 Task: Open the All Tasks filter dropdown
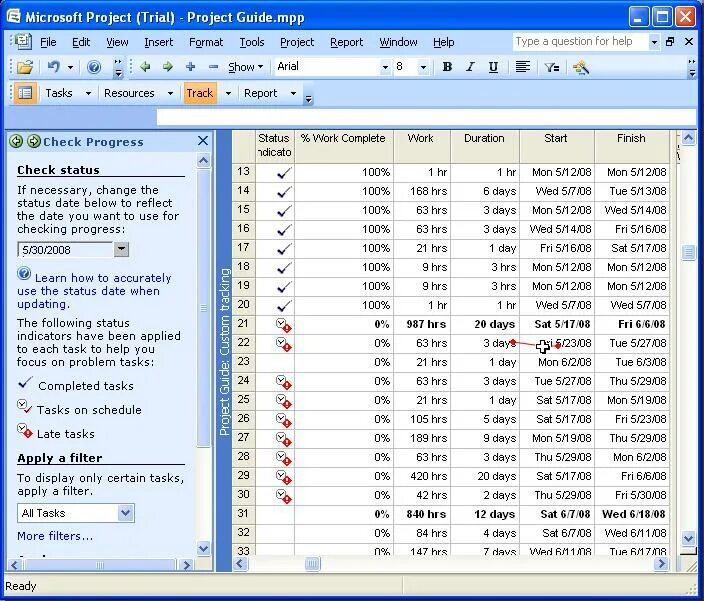pos(126,513)
